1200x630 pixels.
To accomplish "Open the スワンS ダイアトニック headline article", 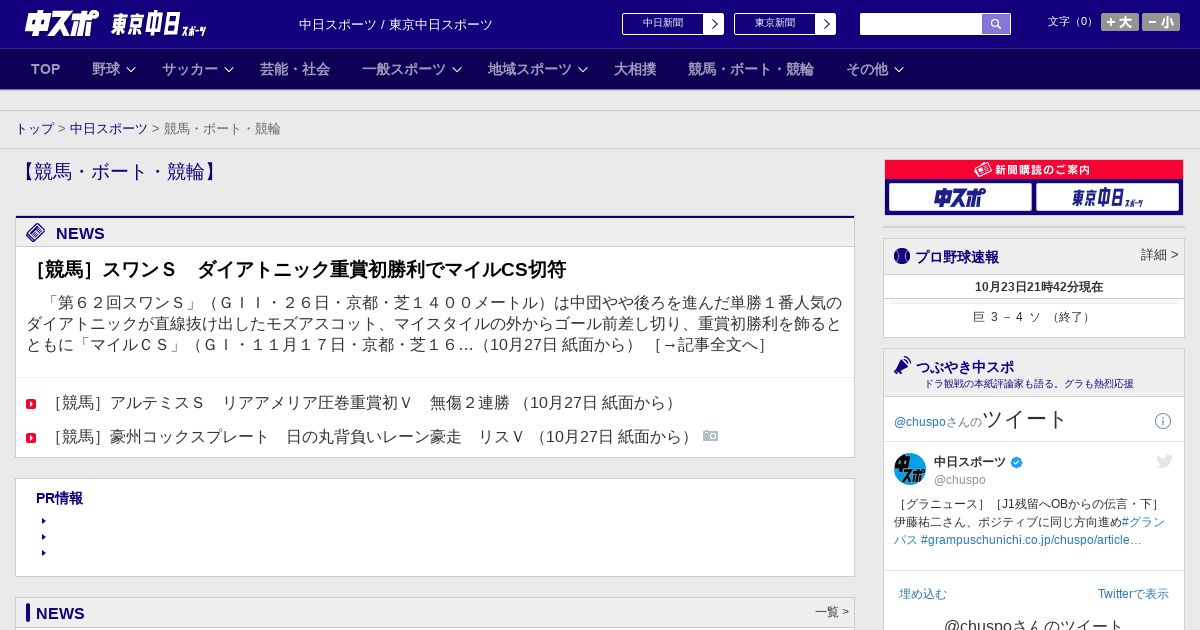I will pyautogui.click(x=296, y=270).
